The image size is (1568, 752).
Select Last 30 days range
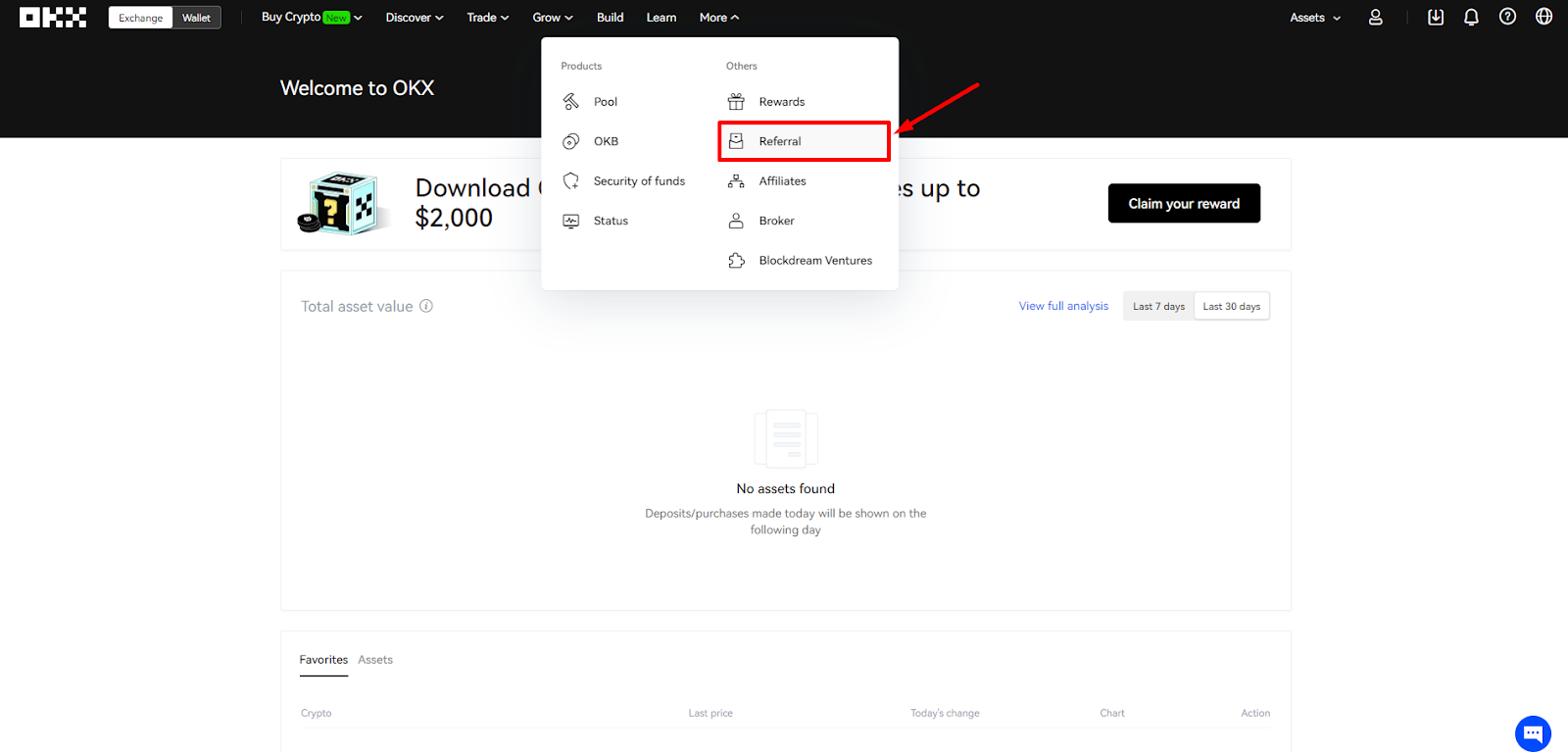[x=1232, y=306]
